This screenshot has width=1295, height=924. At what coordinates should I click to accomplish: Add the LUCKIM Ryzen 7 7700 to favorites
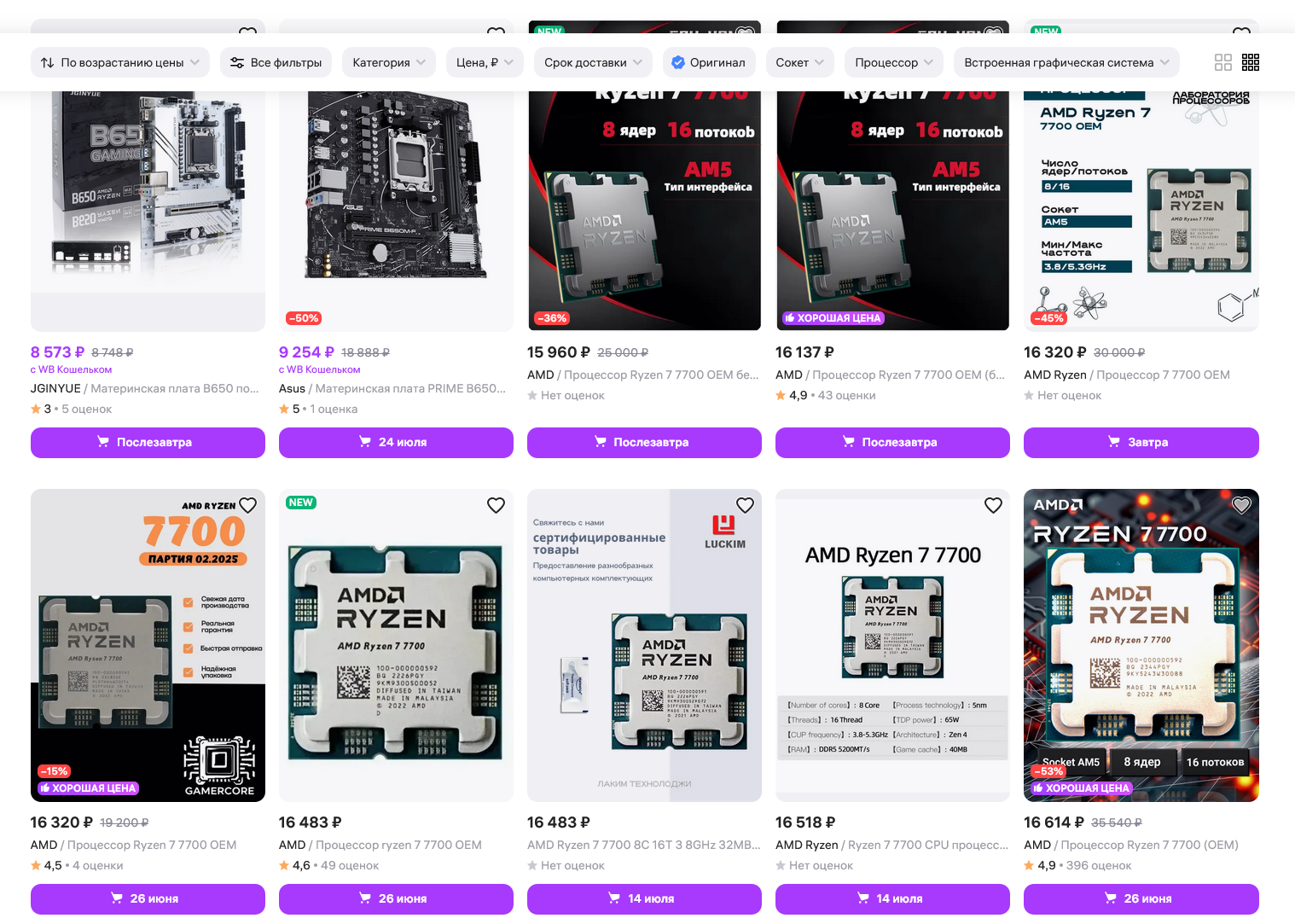[x=745, y=505]
